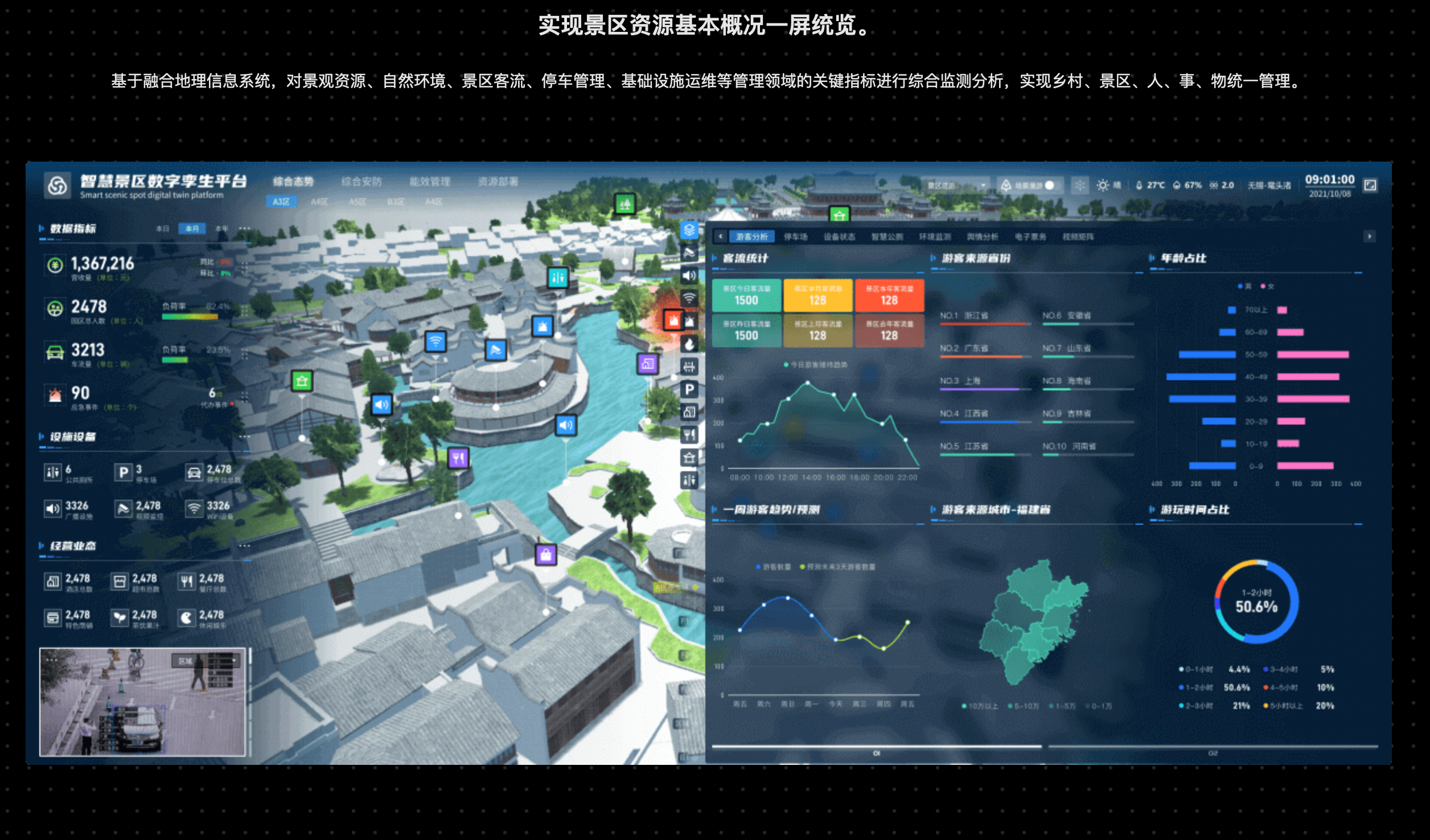Select the parking P icon in vertical toolbar

[x=689, y=390]
